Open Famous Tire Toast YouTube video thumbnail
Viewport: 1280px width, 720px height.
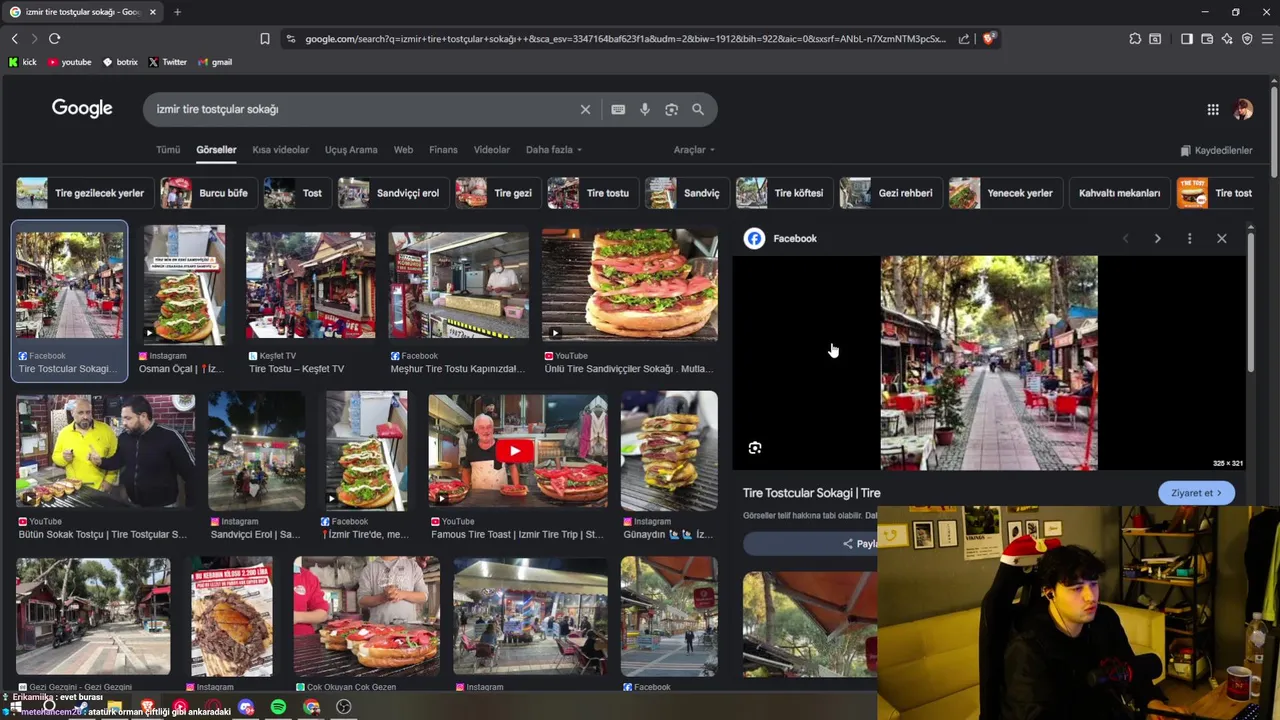coord(518,451)
